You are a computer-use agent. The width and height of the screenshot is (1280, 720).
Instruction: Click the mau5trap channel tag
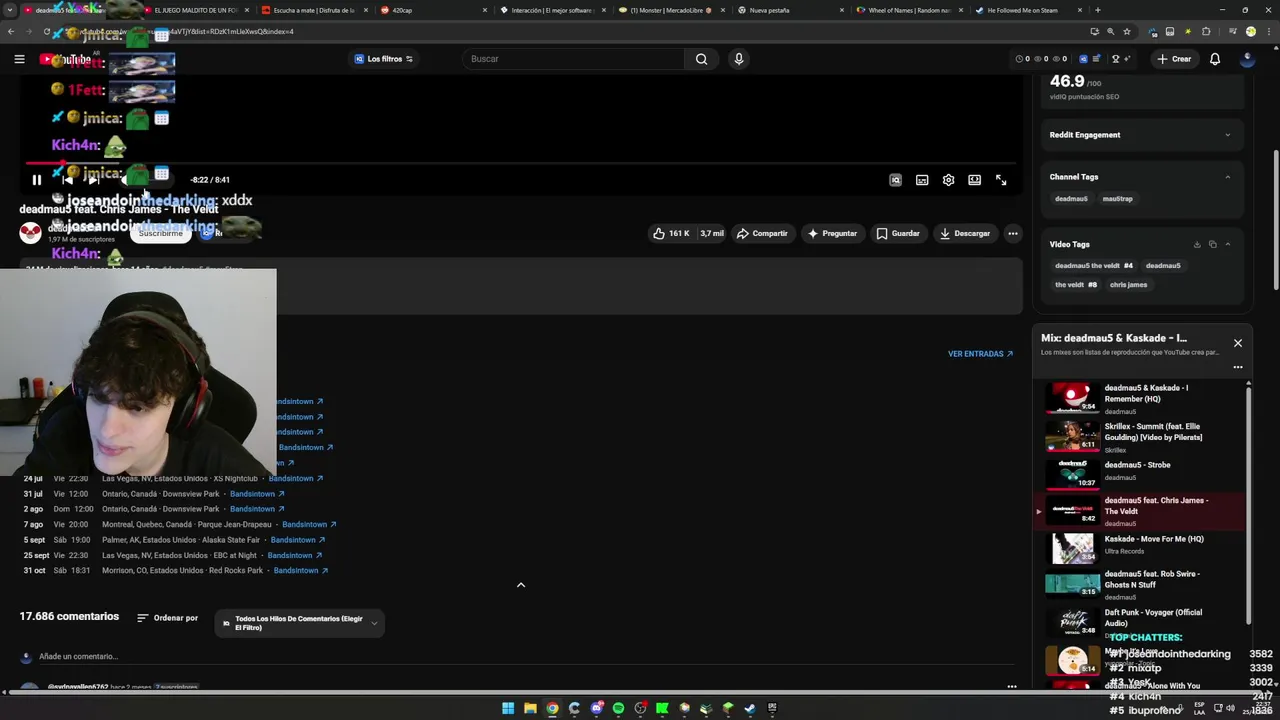coord(1117,199)
